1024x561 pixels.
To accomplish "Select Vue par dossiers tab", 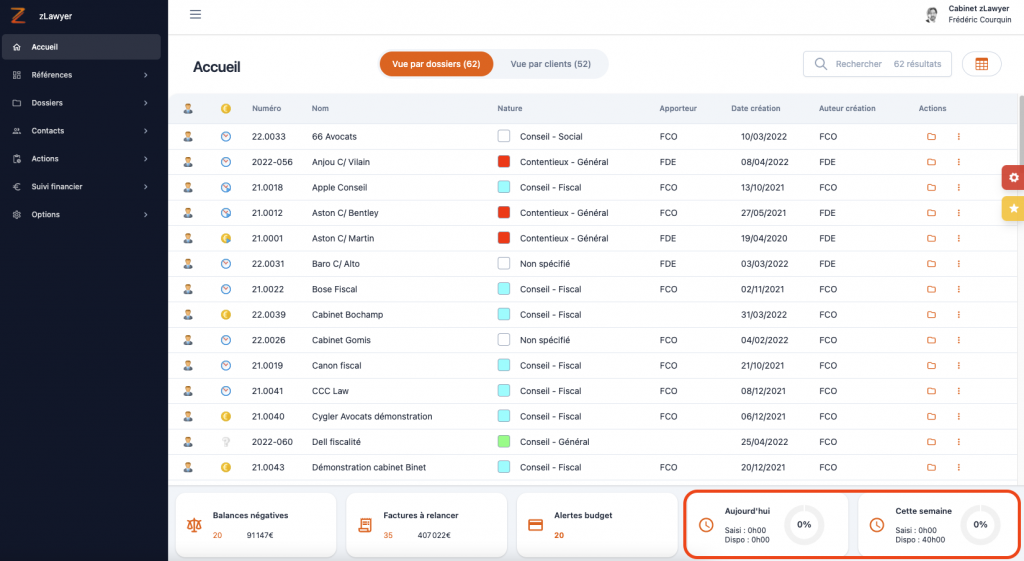I will 436,64.
